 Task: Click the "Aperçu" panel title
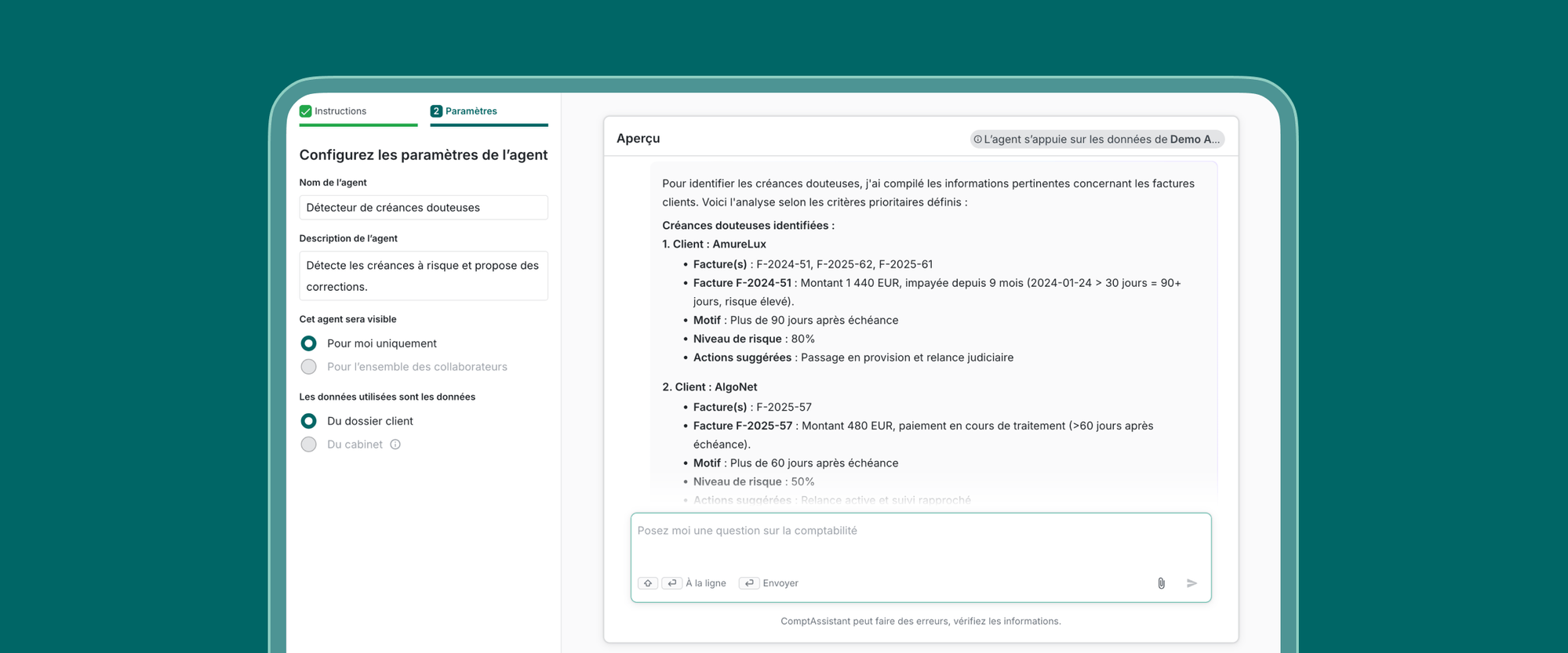coord(638,139)
